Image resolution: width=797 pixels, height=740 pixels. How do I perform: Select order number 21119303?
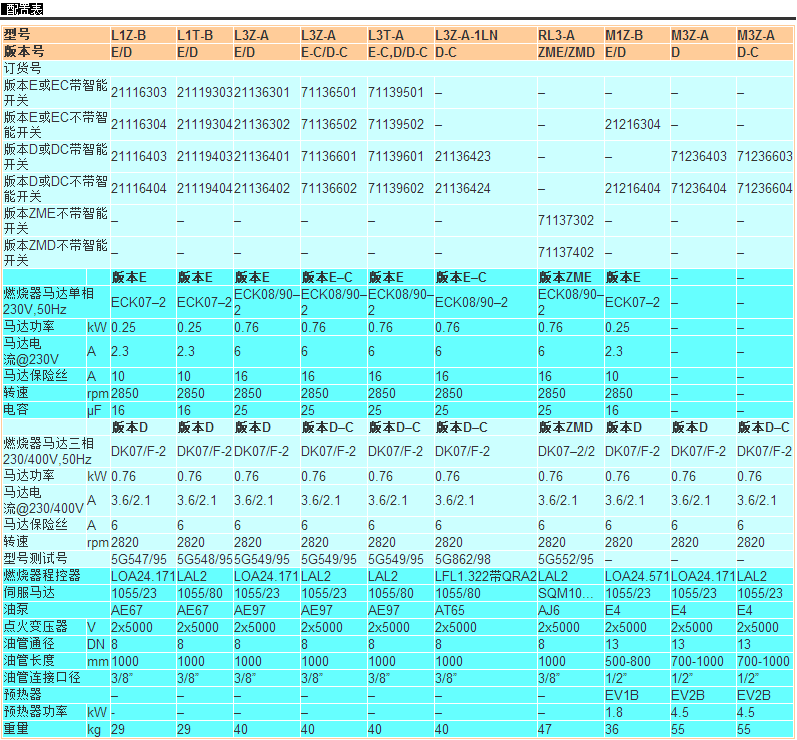pyautogui.click(x=205, y=92)
